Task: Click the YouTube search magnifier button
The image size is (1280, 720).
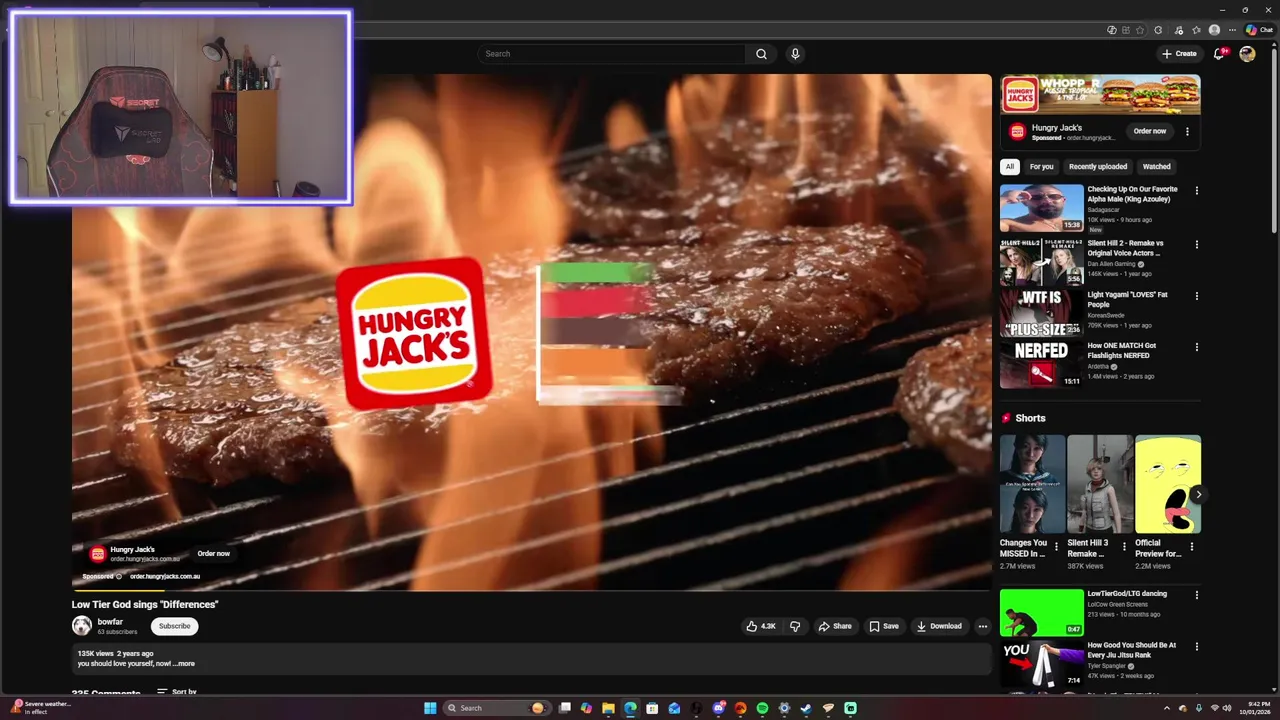Action: pyautogui.click(x=761, y=54)
